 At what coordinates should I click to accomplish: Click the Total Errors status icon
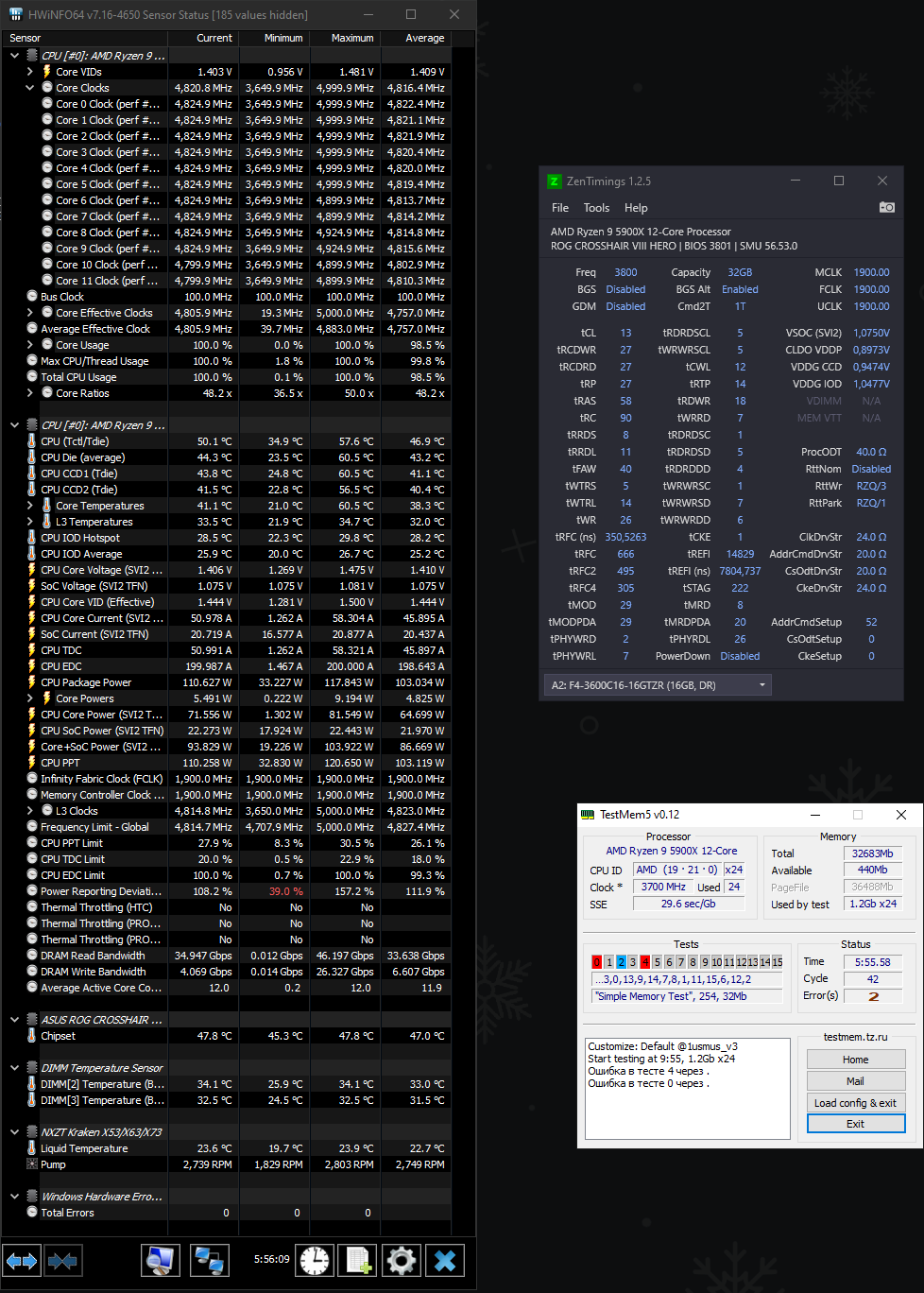coord(32,1213)
